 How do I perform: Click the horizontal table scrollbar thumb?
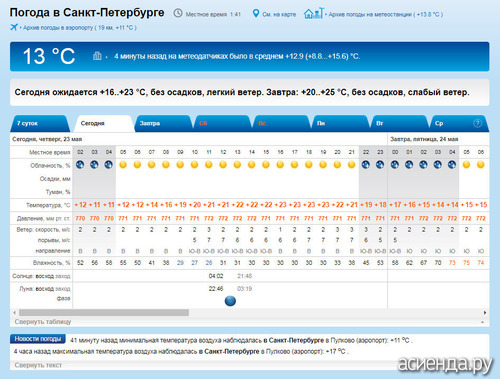click(104, 313)
